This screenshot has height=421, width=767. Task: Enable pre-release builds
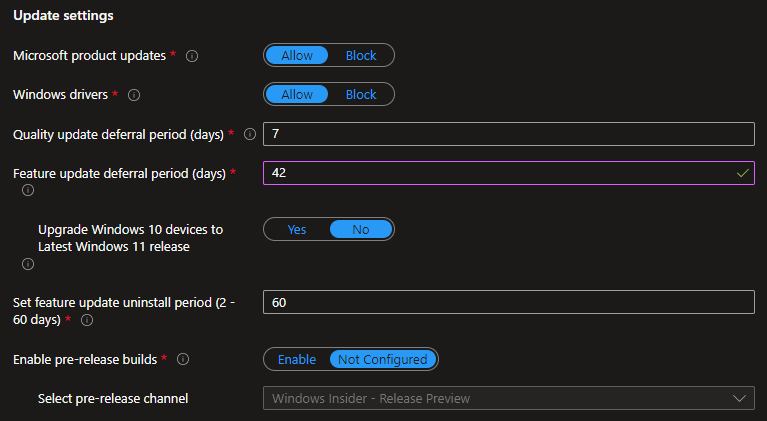[x=297, y=359]
